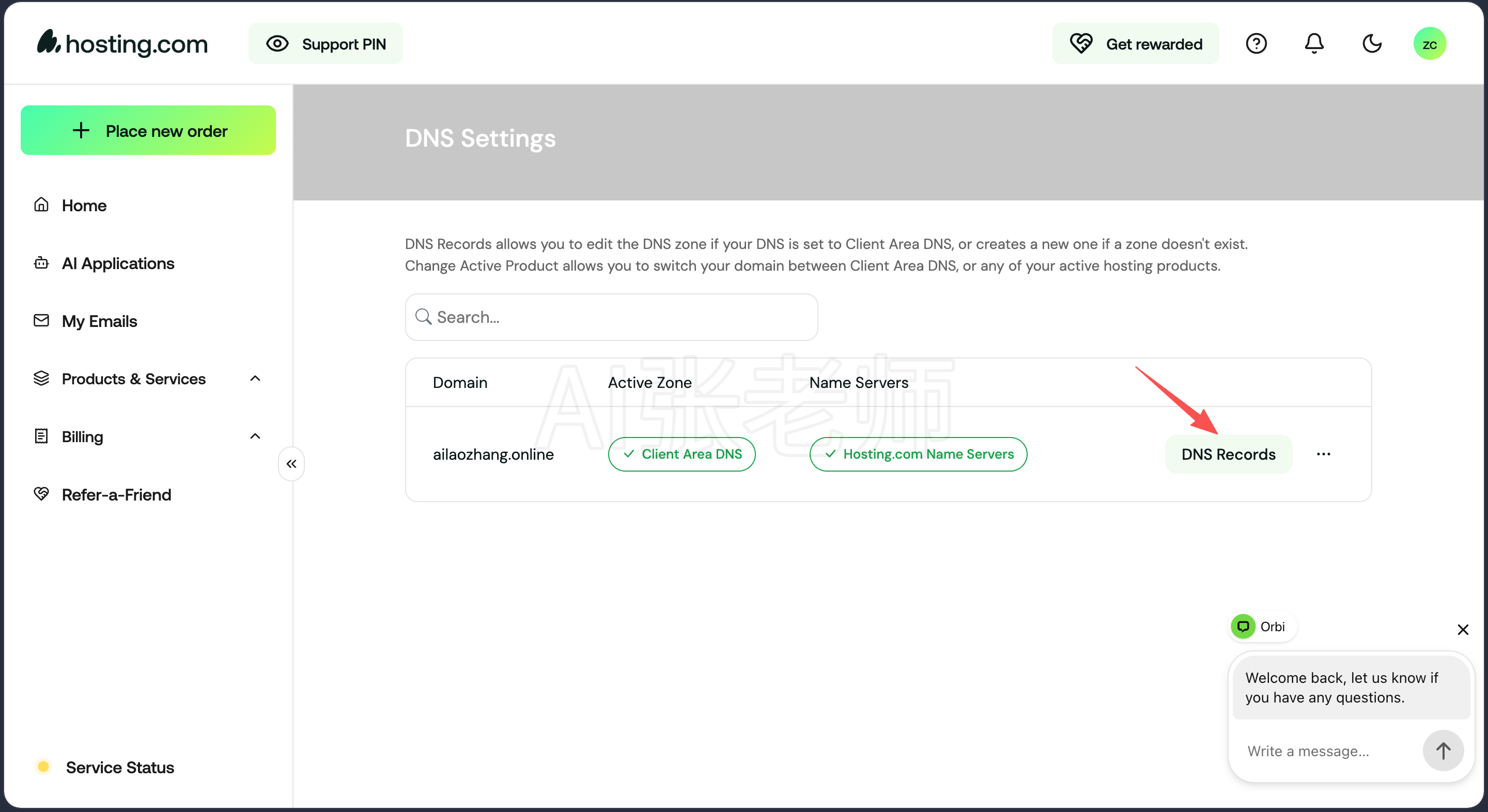The height and width of the screenshot is (812, 1488).
Task: Click the My Emails envelope icon
Action: [41, 321]
